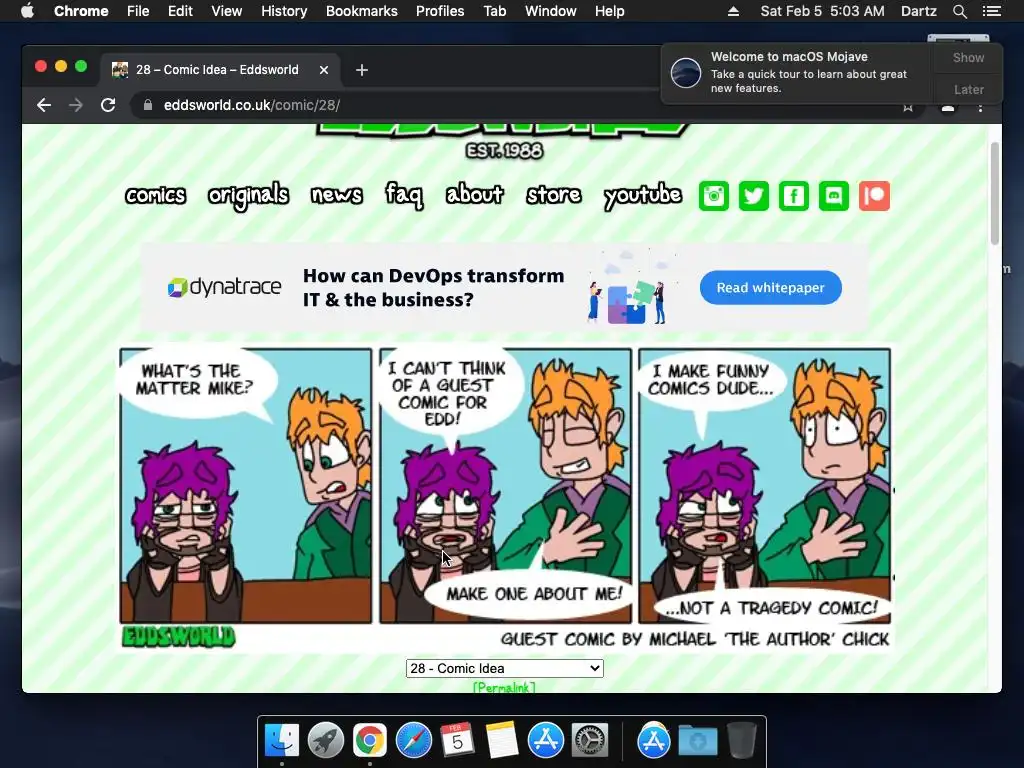Open Spotlight search magnifier in menu bar
The height and width of the screenshot is (768, 1024).
pos(959,11)
